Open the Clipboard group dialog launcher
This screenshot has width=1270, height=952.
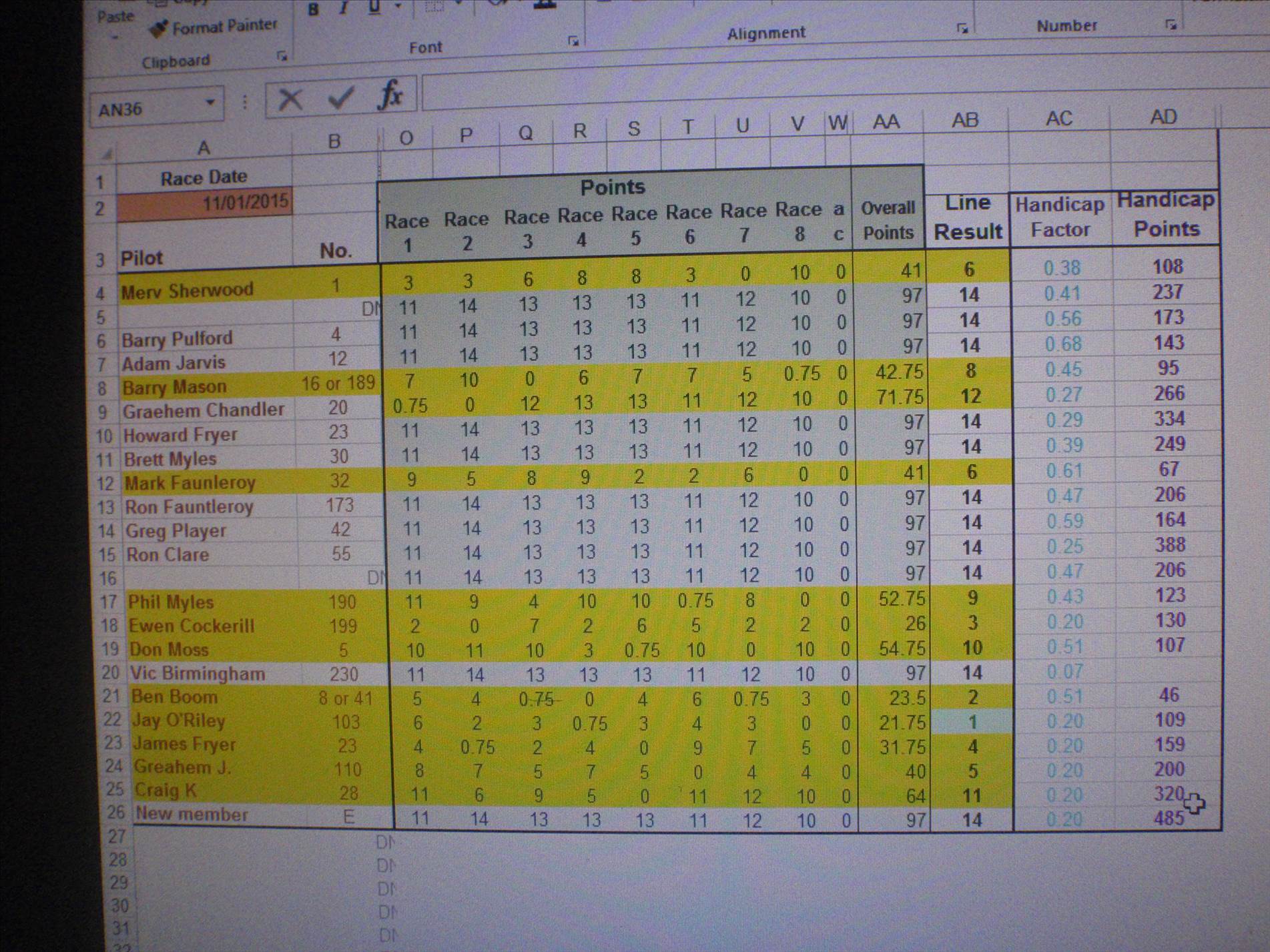coord(282,57)
